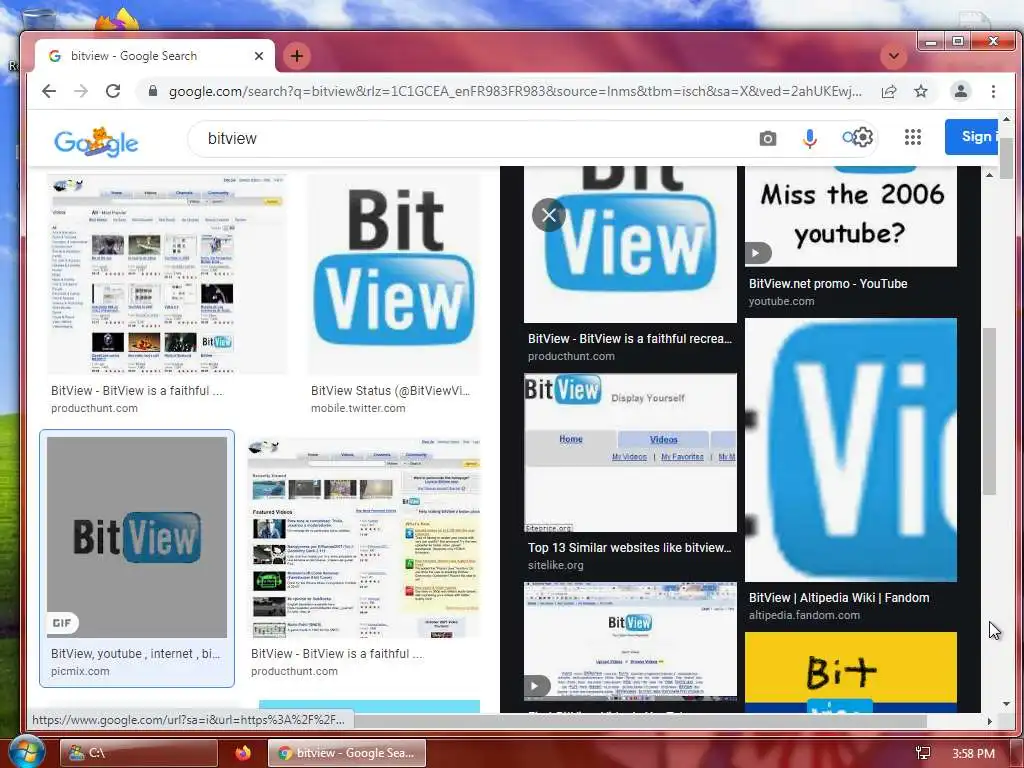This screenshot has height=768, width=1024.
Task: Open 'BitView.net promo - YouTube' result
Action: [x=828, y=283]
